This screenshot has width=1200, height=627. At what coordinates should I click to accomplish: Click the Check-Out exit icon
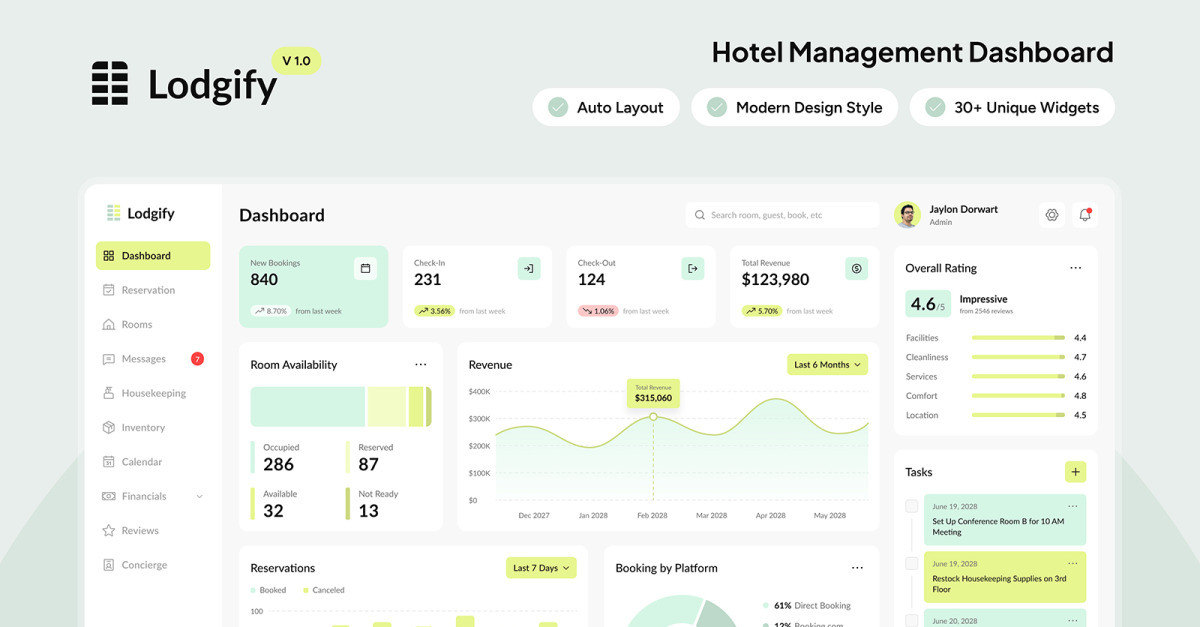click(x=692, y=268)
